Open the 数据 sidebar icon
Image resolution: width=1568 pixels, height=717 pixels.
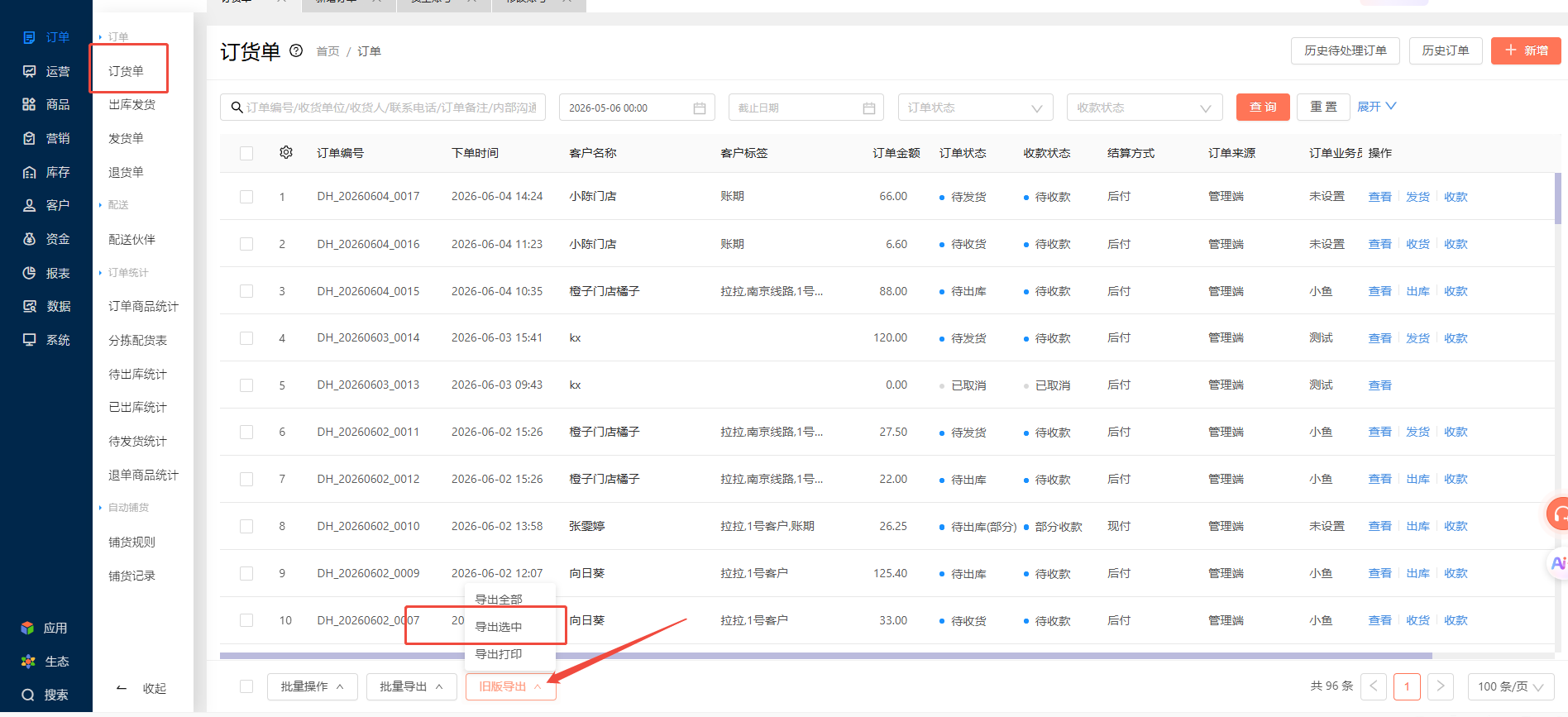coord(29,306)
